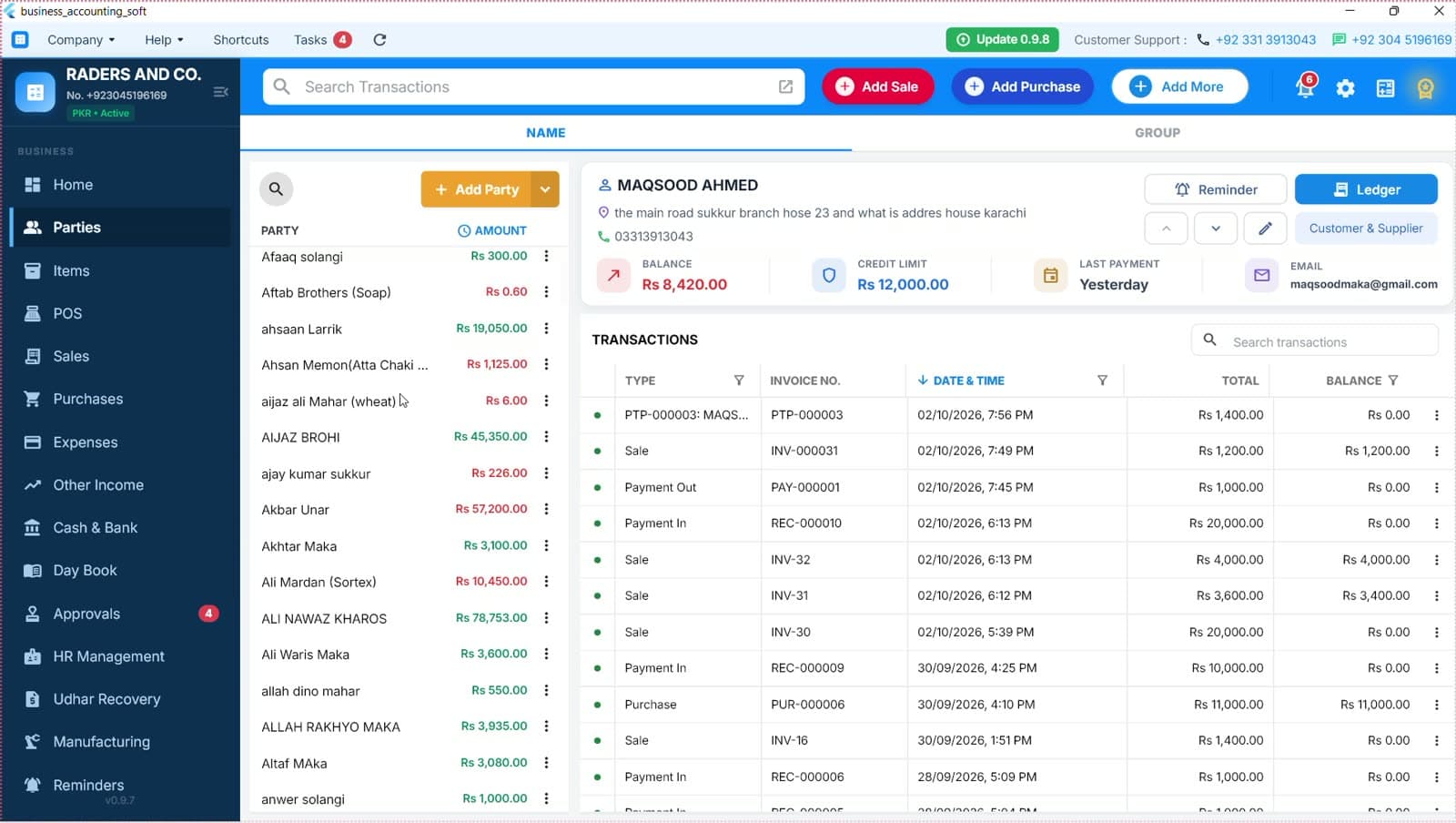
Task: Open the Company menu
Action: point(81,40)
